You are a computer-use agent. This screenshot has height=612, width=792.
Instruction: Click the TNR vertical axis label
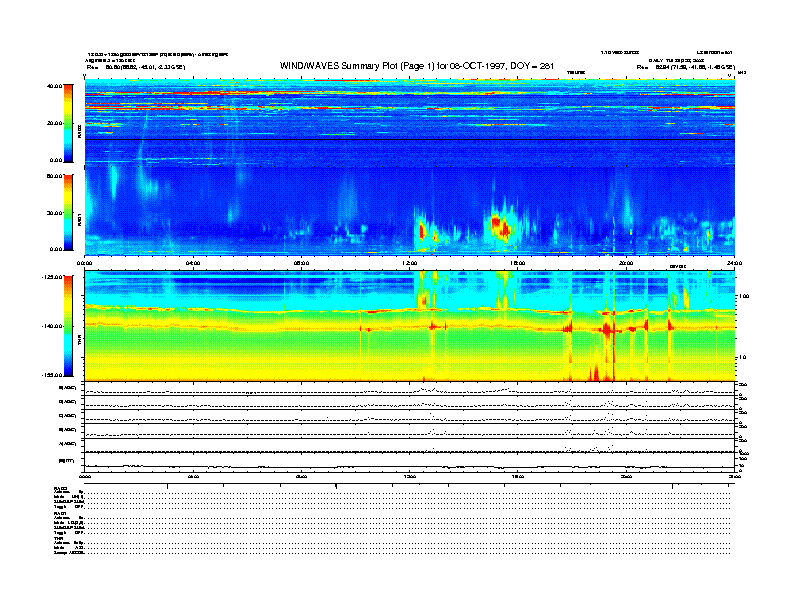(79, 342)
